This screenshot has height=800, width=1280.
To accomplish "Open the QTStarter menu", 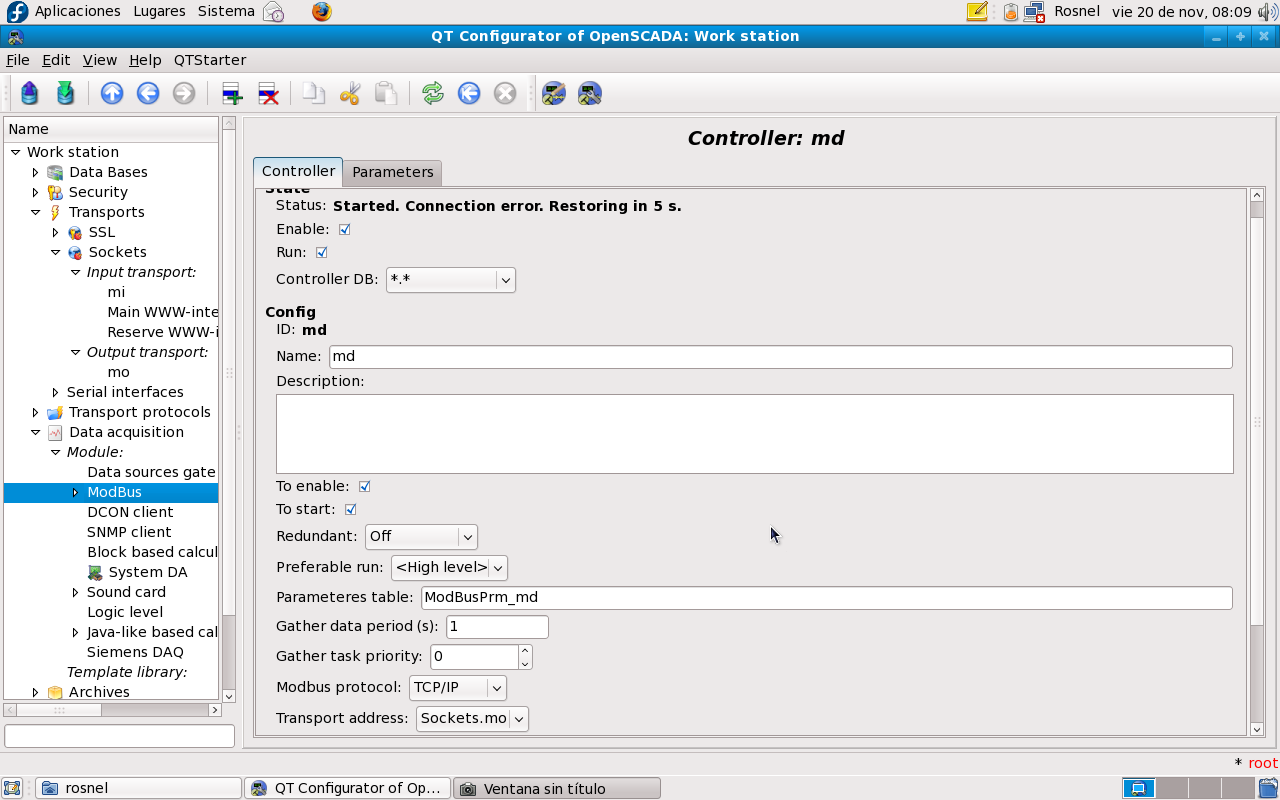I will [x=209, y=60].
